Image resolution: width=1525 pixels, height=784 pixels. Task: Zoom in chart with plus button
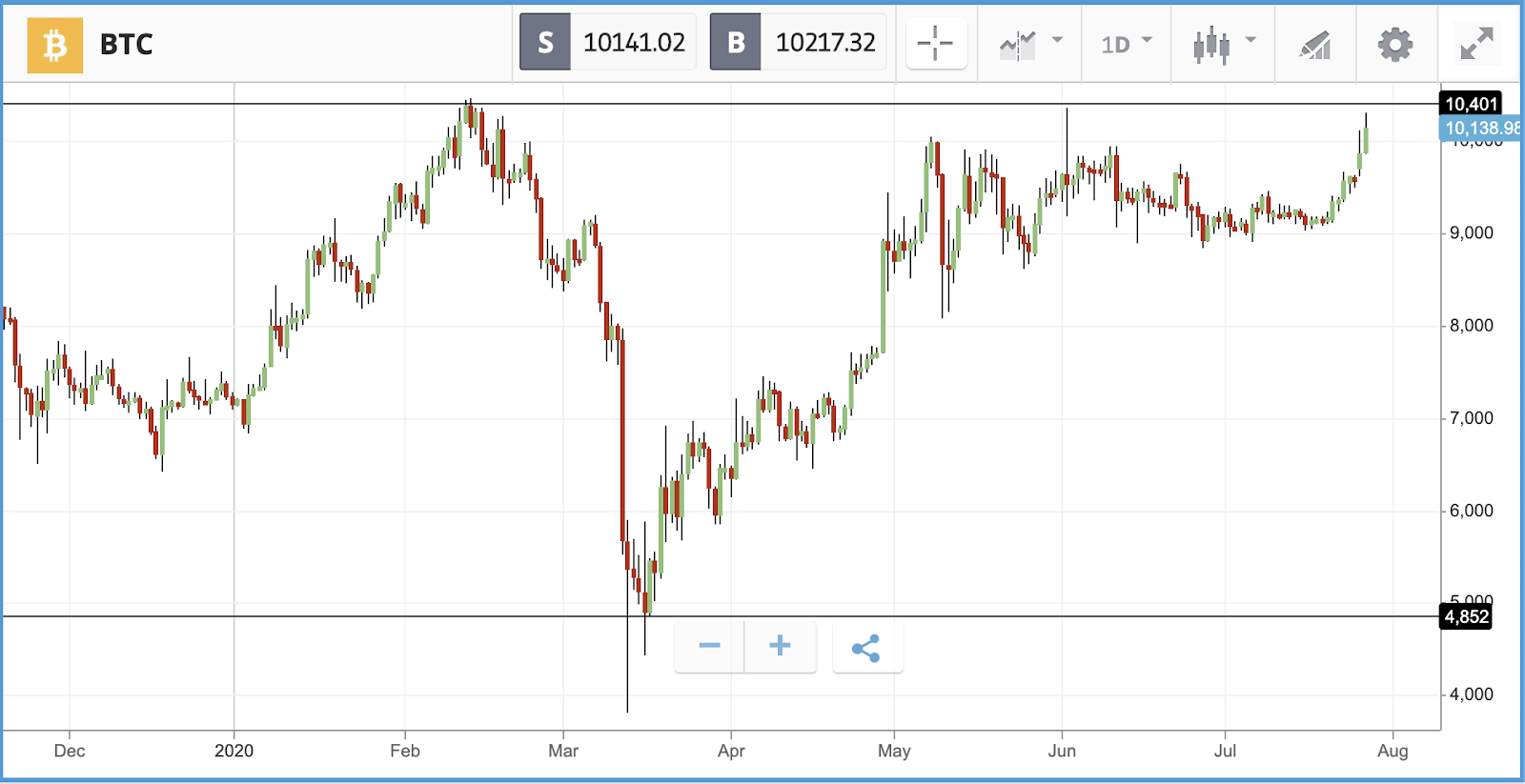click(780, 647)
